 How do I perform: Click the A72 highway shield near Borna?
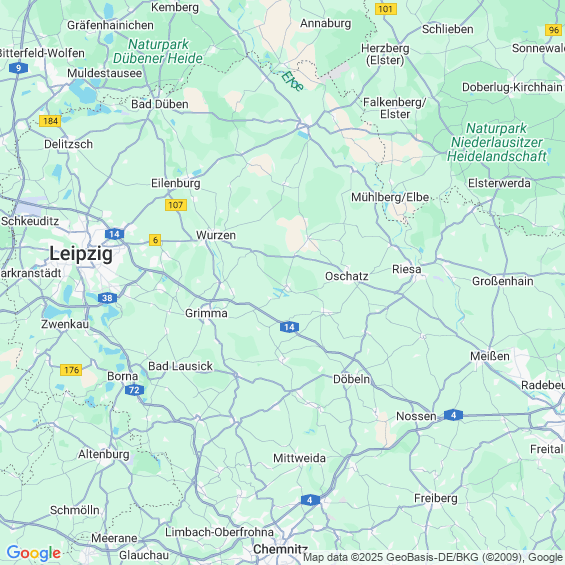click(x=134, y=390)
